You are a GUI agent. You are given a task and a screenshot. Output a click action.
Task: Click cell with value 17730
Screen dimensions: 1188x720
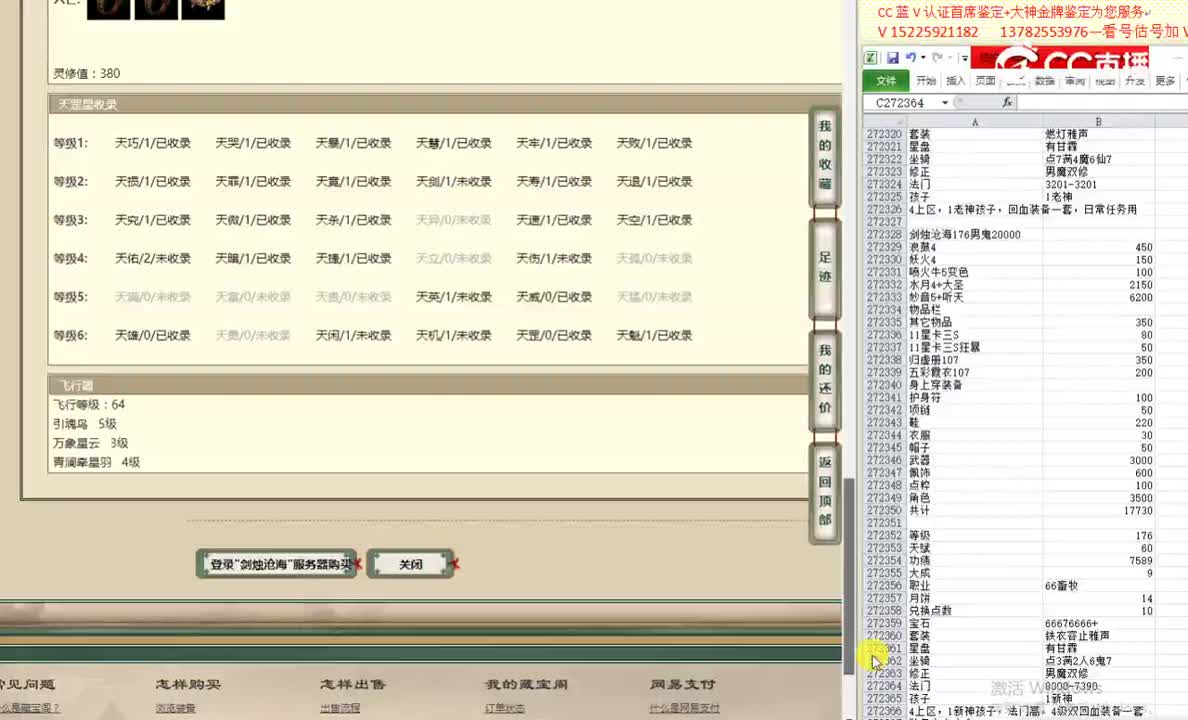coord(1099,510)
